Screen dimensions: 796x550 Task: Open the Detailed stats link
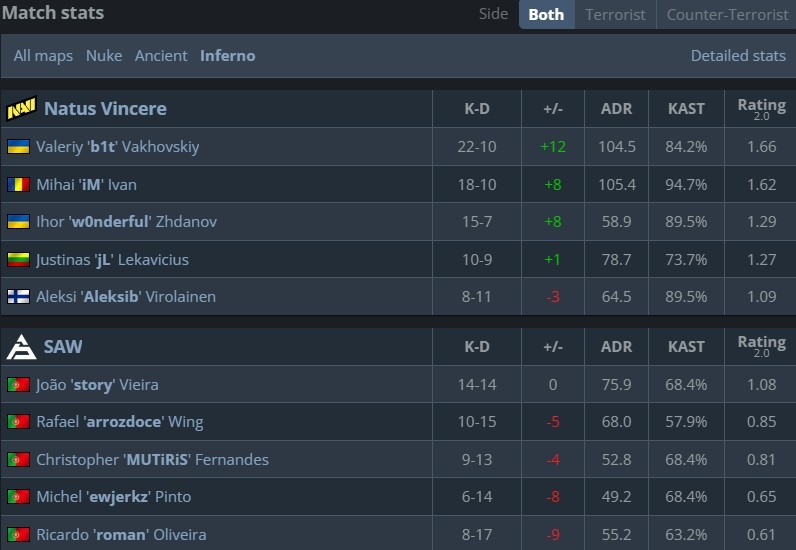pyautogui.click(x=738, y=56)
